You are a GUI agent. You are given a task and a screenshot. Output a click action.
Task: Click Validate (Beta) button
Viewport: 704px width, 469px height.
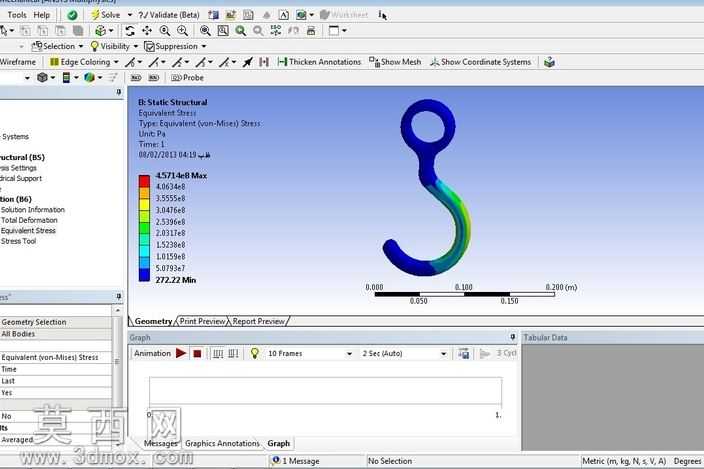click(169, 15)
